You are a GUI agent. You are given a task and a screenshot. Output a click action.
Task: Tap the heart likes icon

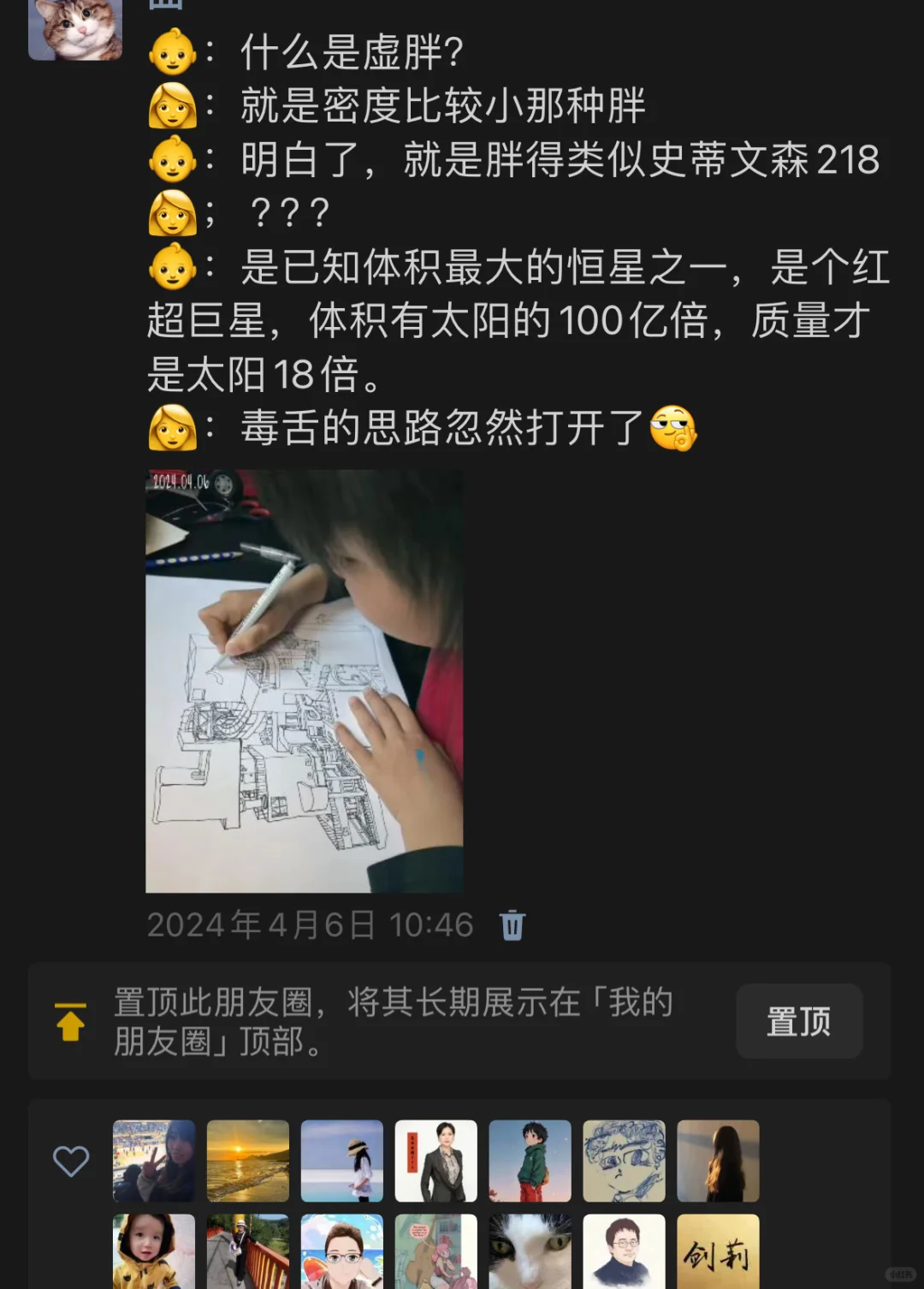pyautogui.click(x=71, y=1161)
